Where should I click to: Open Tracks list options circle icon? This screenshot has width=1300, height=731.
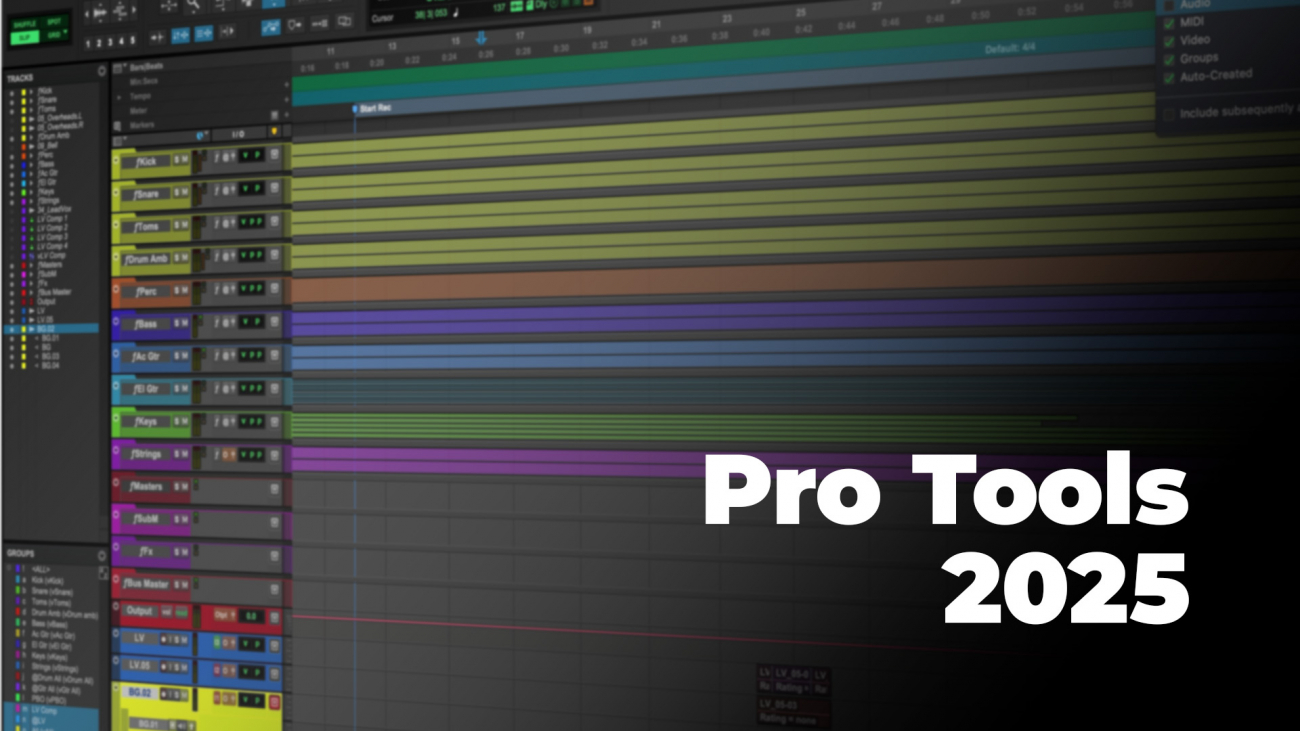101,71
